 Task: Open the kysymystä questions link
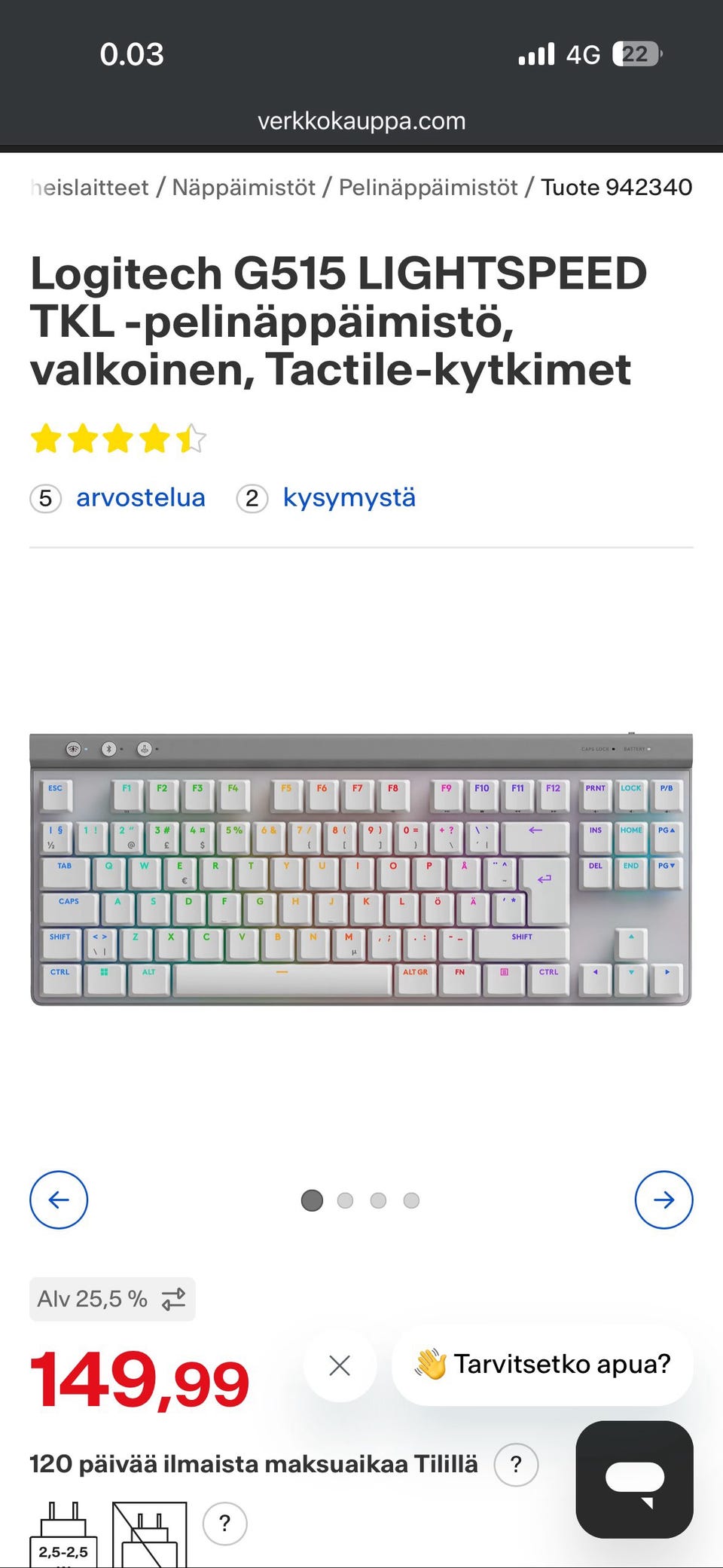click(349, 497)
